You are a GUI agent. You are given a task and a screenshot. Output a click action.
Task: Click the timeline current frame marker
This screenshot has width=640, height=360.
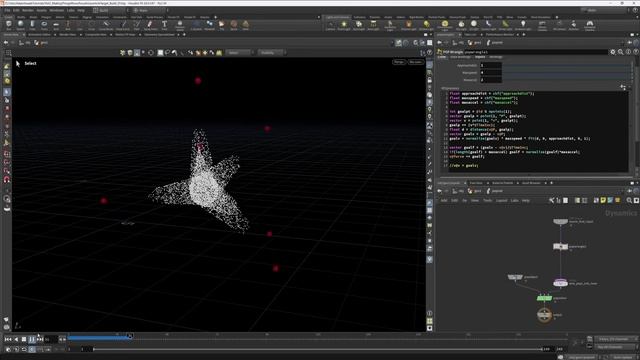[x=129, y=336]
